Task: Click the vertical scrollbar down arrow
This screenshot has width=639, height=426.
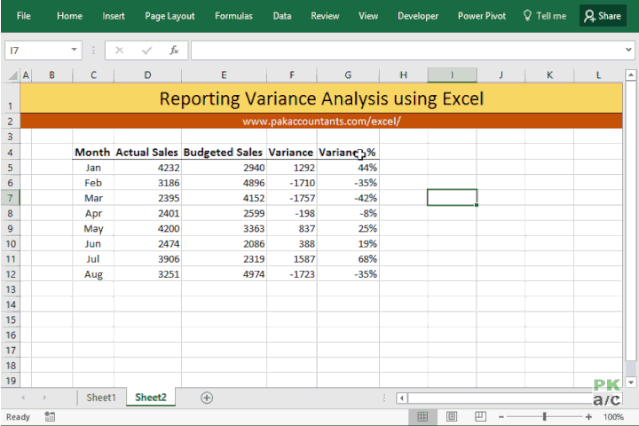Action: tap(631, 382)
